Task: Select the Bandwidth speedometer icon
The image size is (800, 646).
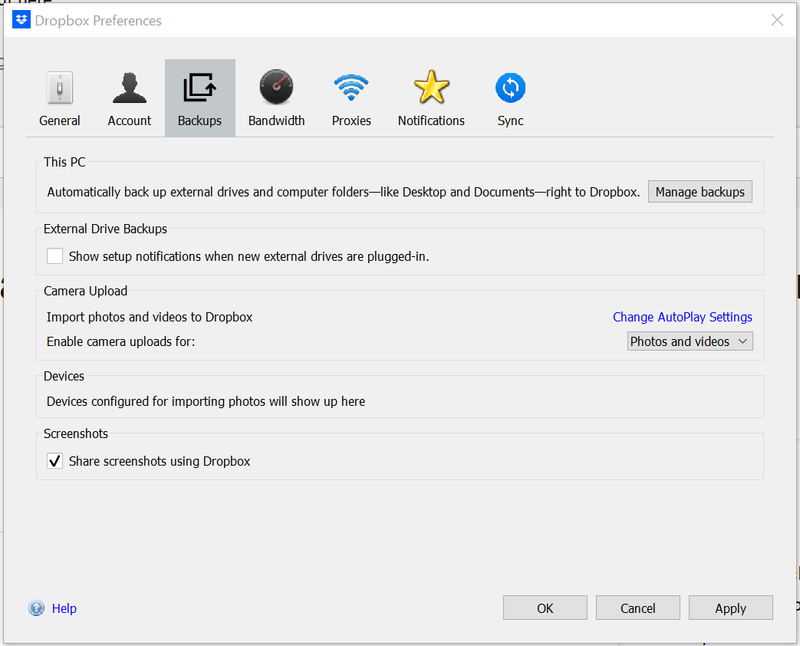Action: 276,88
